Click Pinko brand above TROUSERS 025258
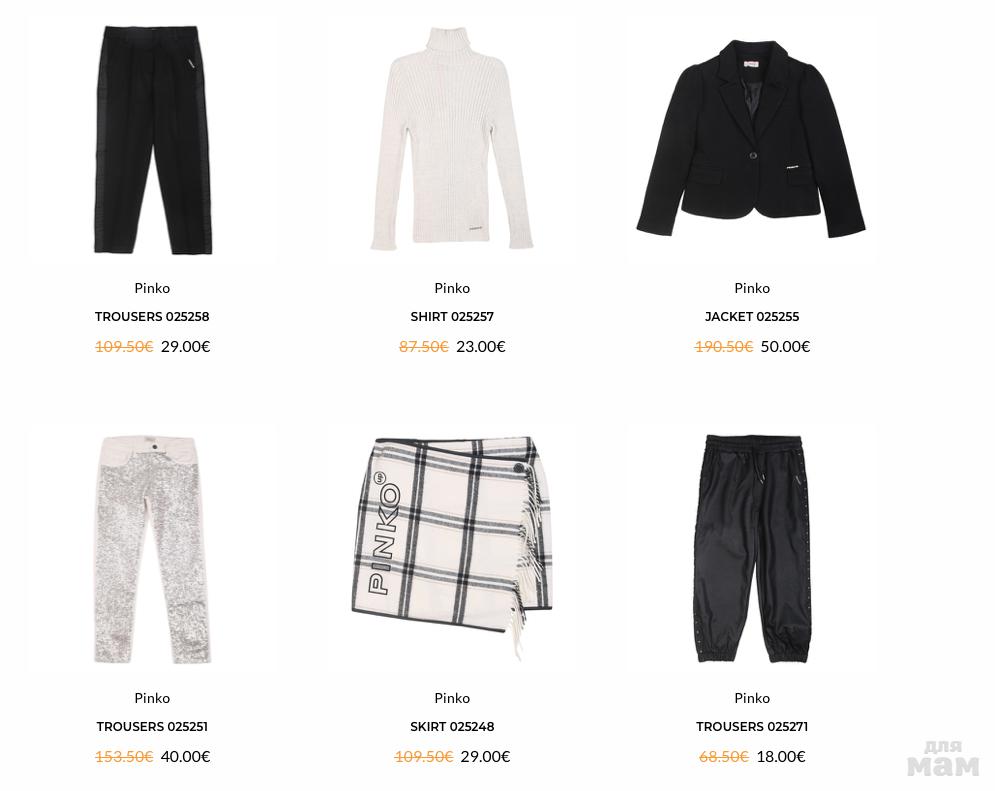This screenshot has height=791, width=995. tap(152, 288)
